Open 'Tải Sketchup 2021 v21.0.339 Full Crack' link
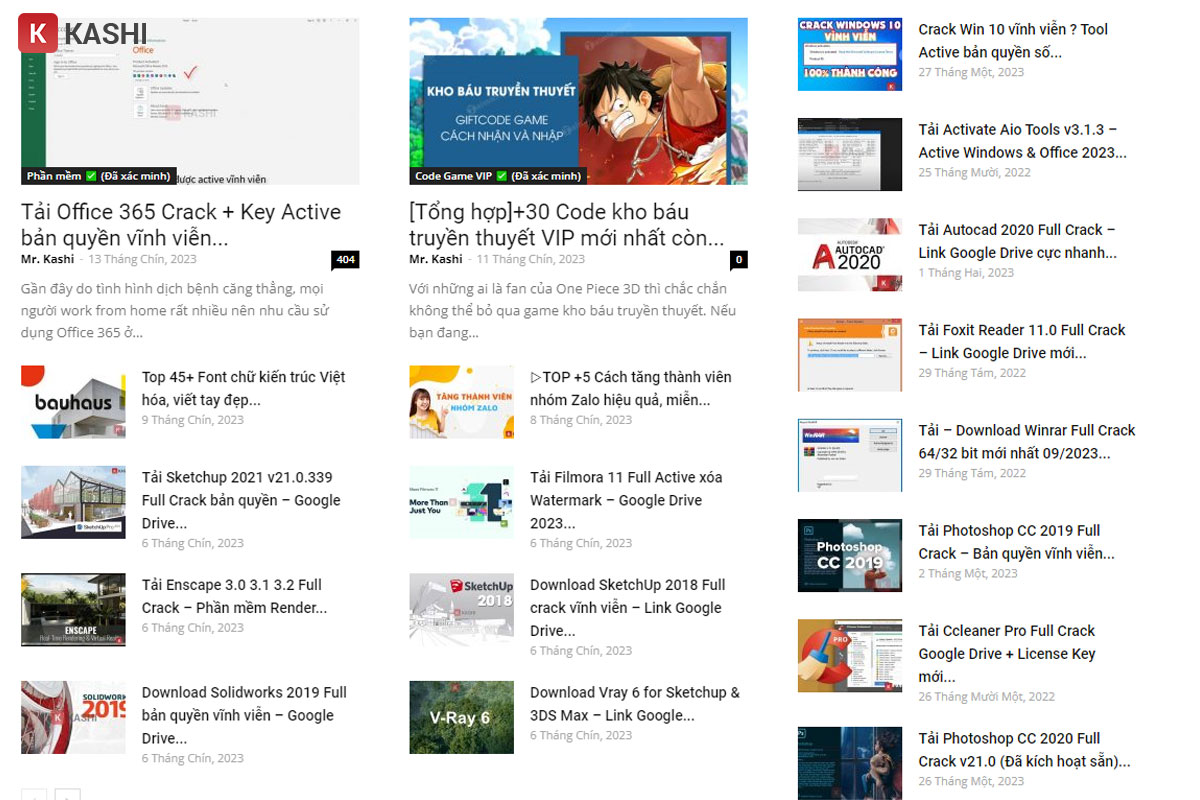This screenshot has height=800, width=1200. point(241,500)
